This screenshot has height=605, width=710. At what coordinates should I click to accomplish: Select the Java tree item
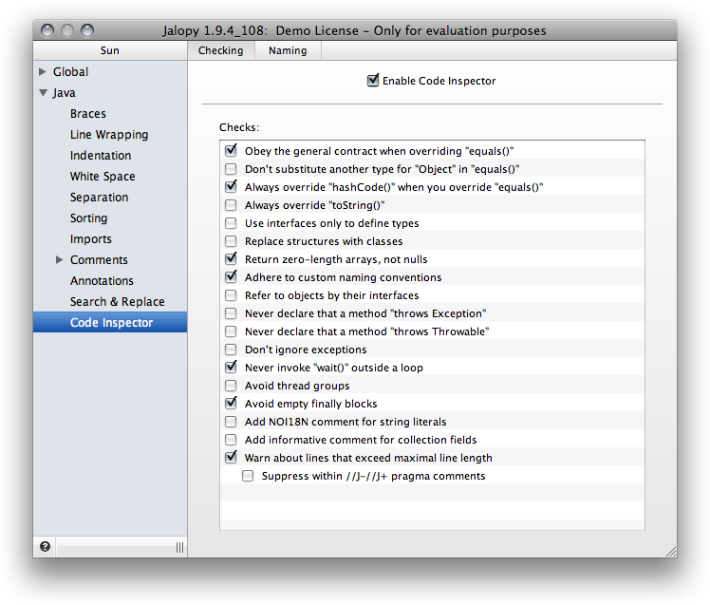click(x=64, y=93)
